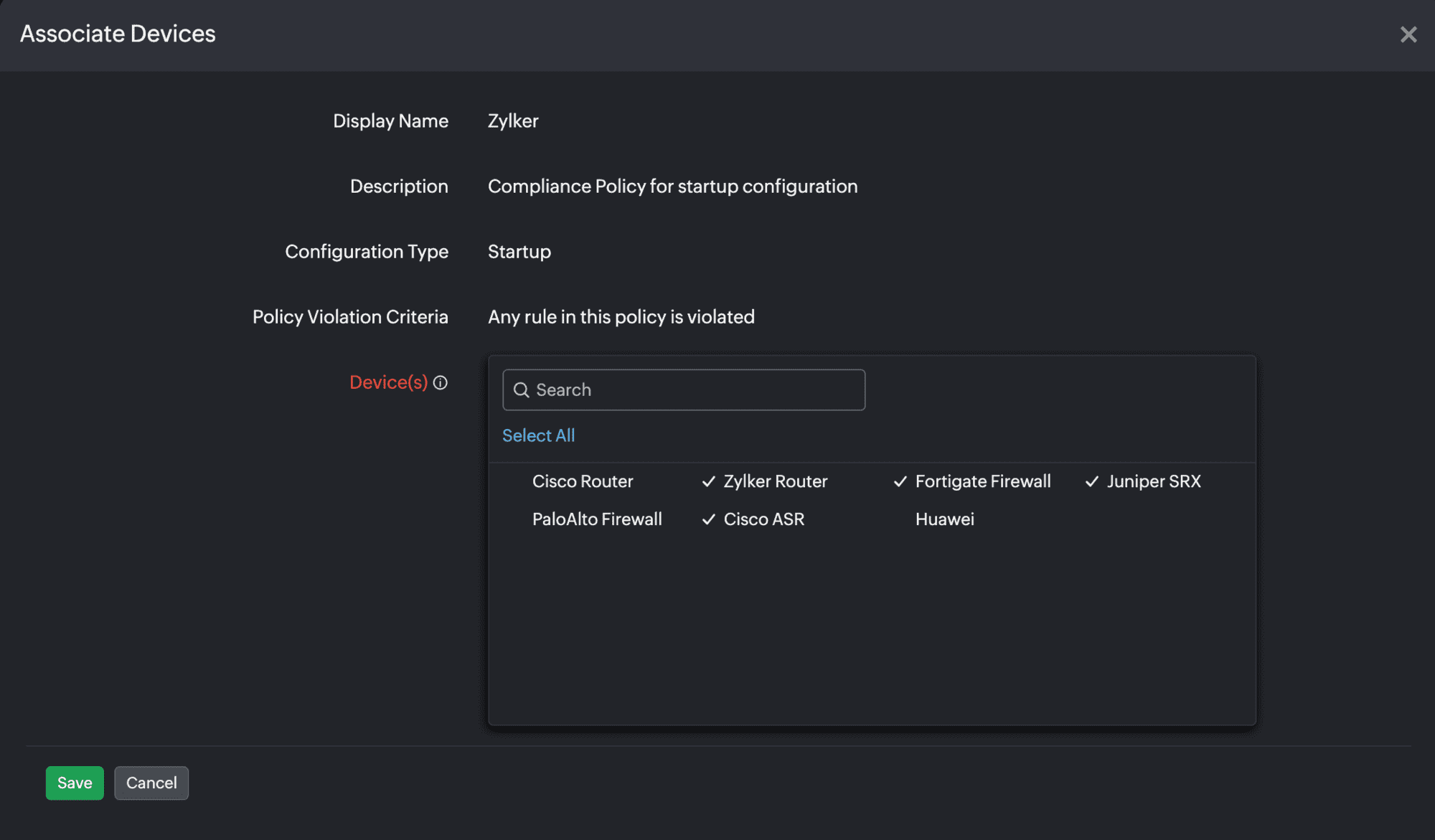The width and height of the screenshot is (1435, 840).
Task: Click the Device(s) info icon
Action: click(441, 383)
